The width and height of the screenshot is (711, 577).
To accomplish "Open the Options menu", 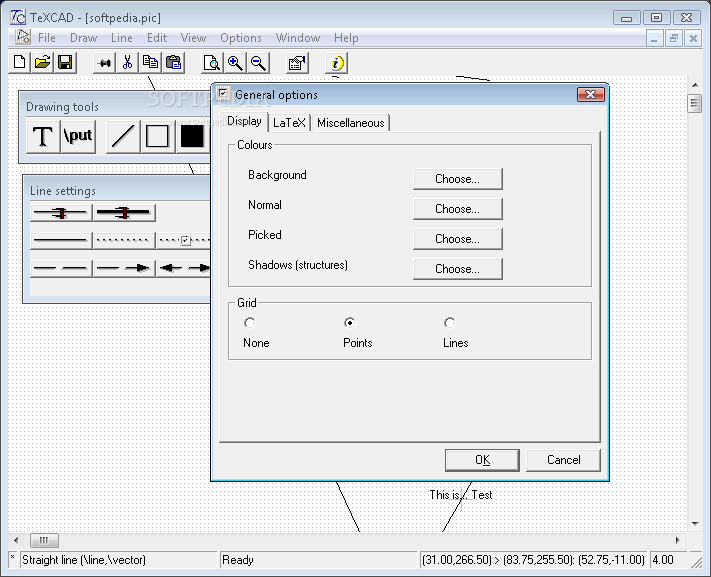I will tap(241, 38).
